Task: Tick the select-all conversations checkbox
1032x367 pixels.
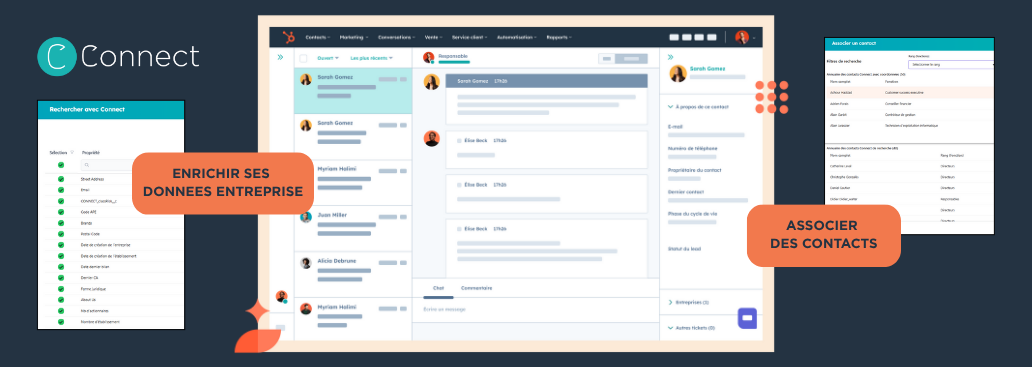Action: [303, 58]
